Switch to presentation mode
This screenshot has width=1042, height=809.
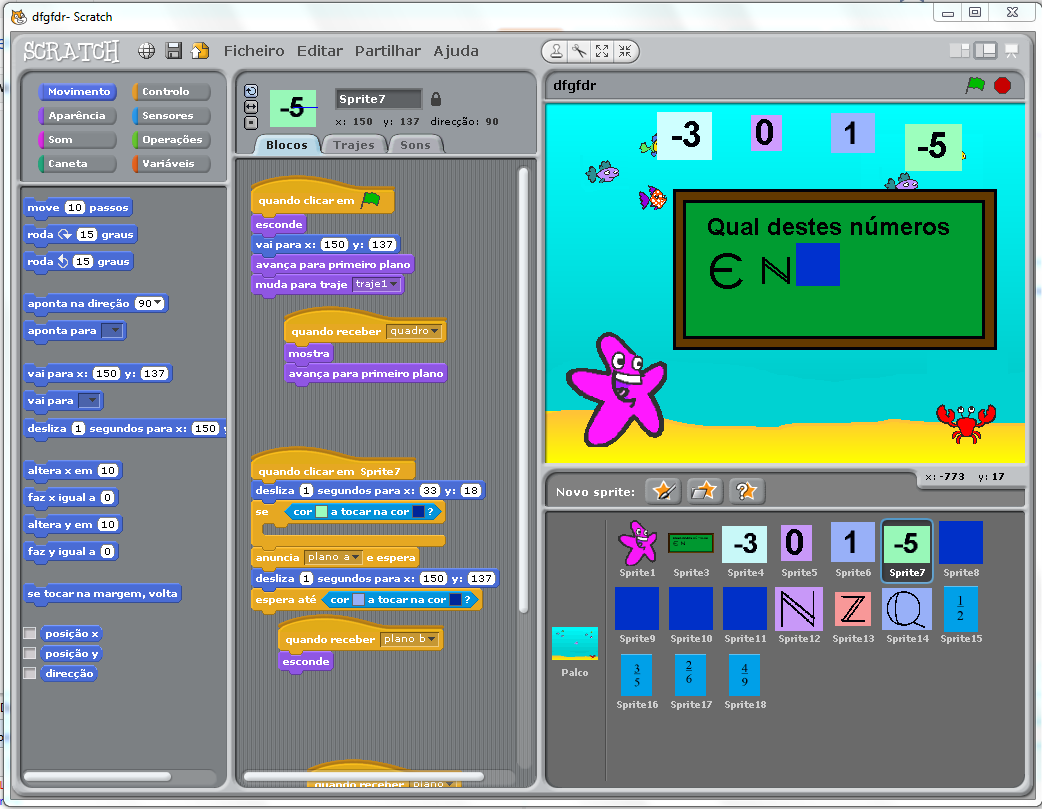[1011, 49]
